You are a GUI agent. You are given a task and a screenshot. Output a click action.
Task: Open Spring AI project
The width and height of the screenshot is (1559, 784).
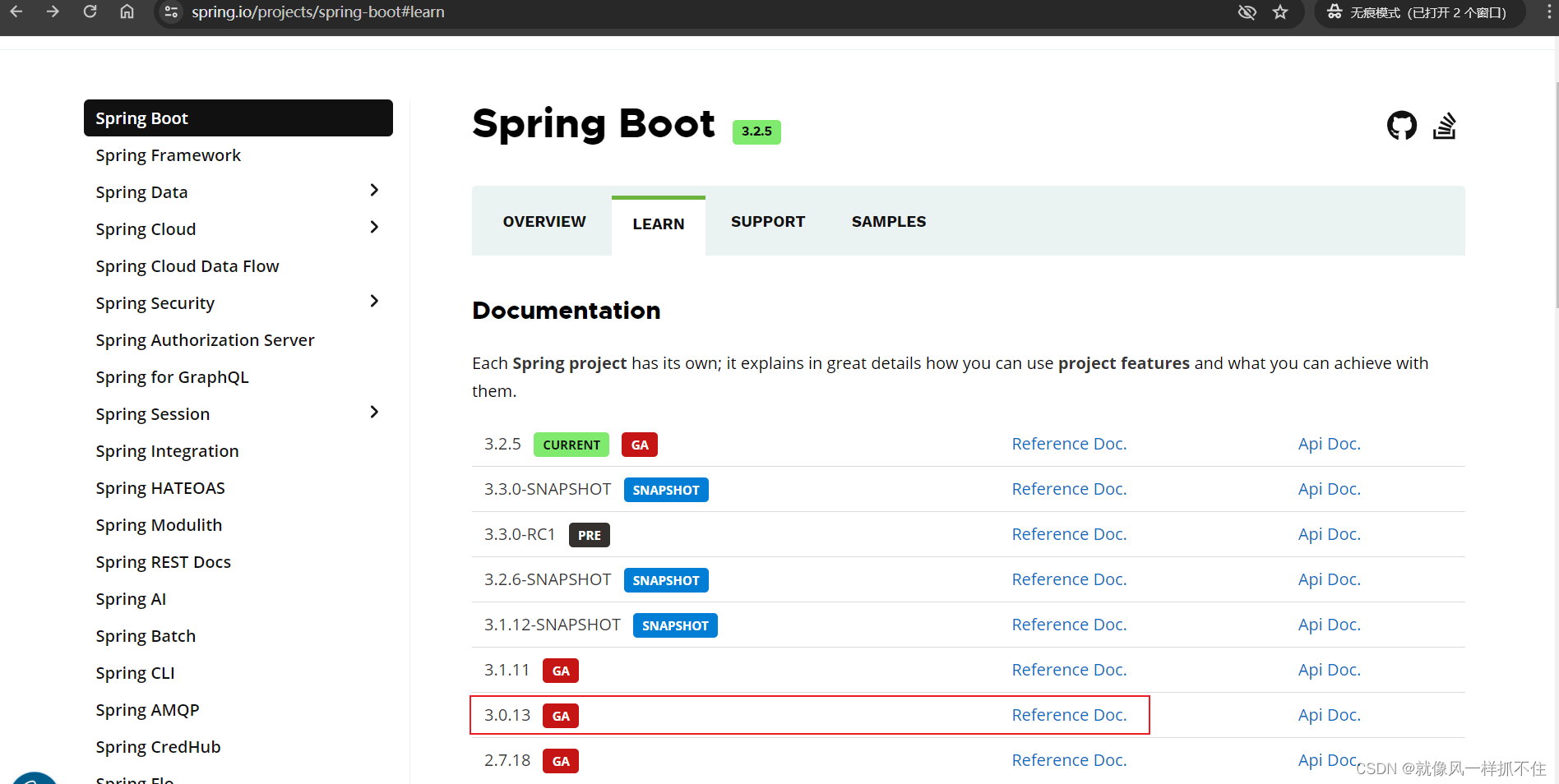(131, 599)
